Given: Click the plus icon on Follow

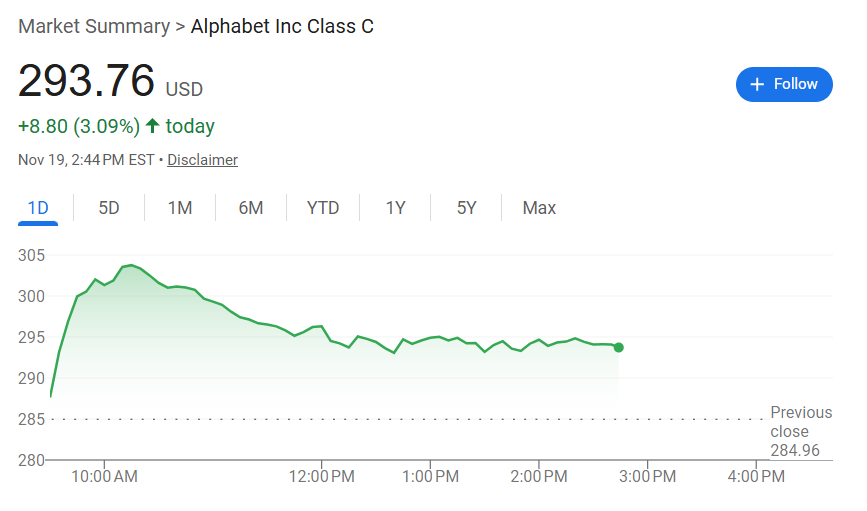Looking at the screenshot, I should point(757,84).
